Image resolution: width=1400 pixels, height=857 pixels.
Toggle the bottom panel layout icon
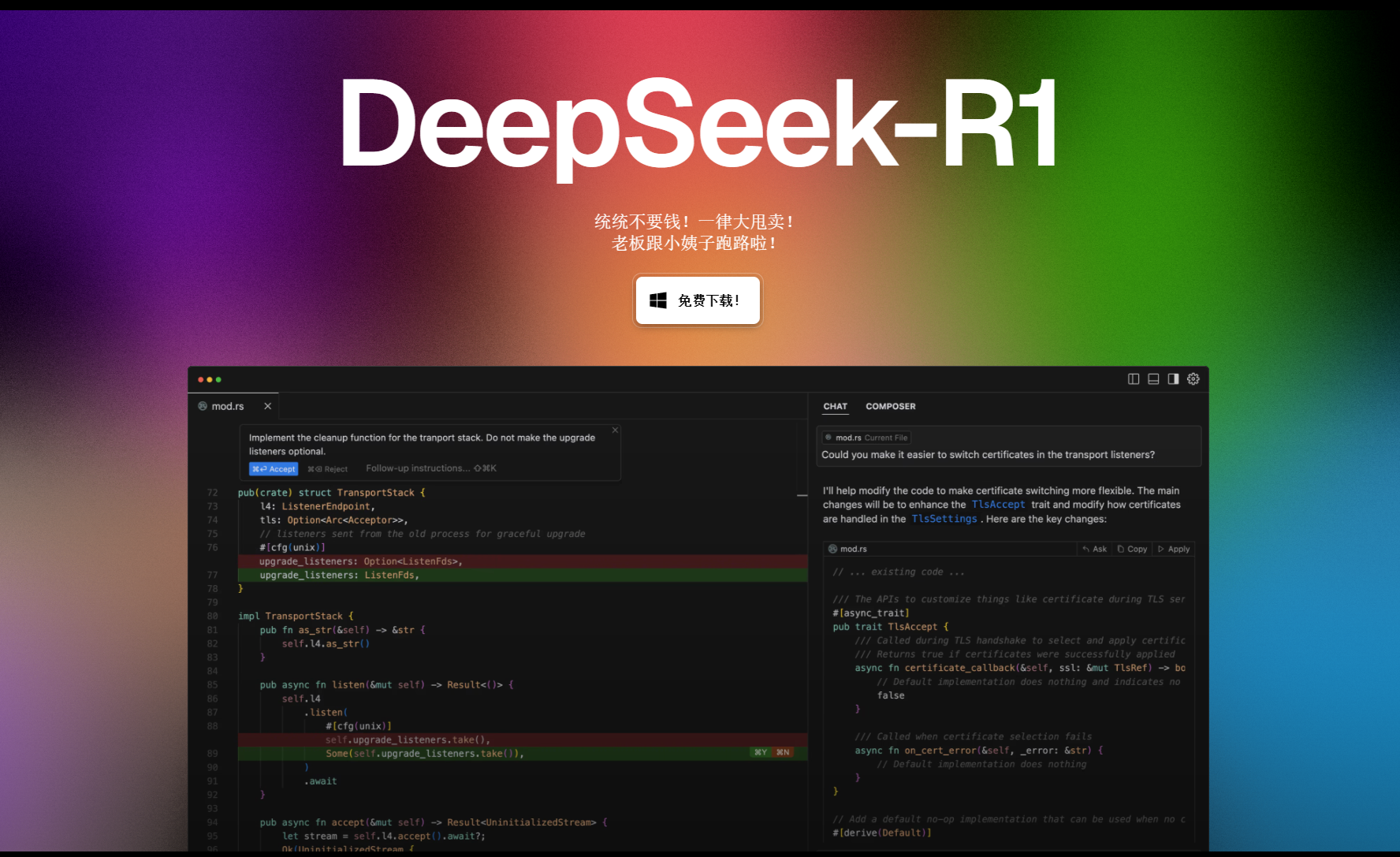1152,378
